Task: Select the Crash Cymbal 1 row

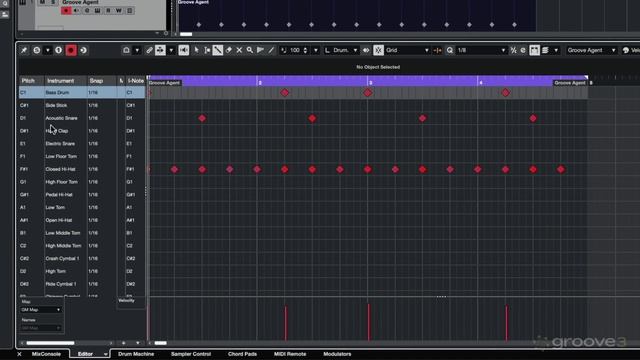Action: click(x=82, y=258)
